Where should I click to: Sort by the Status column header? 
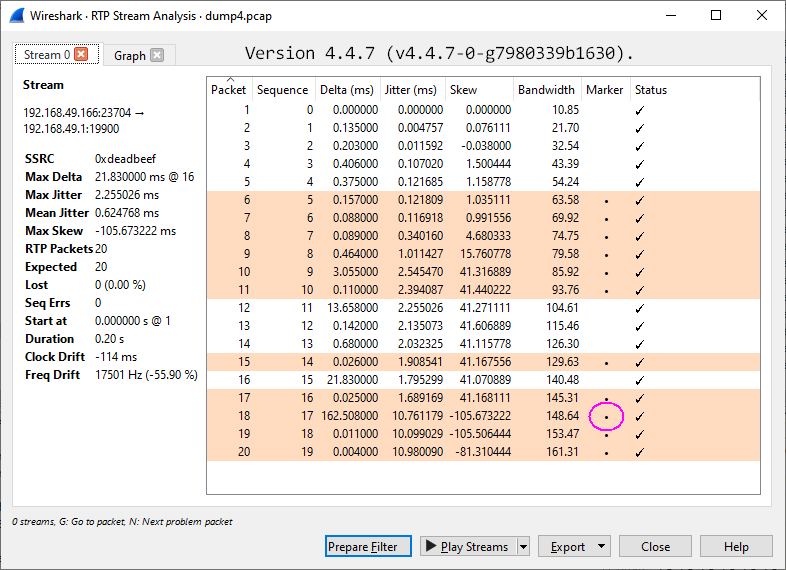(x=652, y=90)
